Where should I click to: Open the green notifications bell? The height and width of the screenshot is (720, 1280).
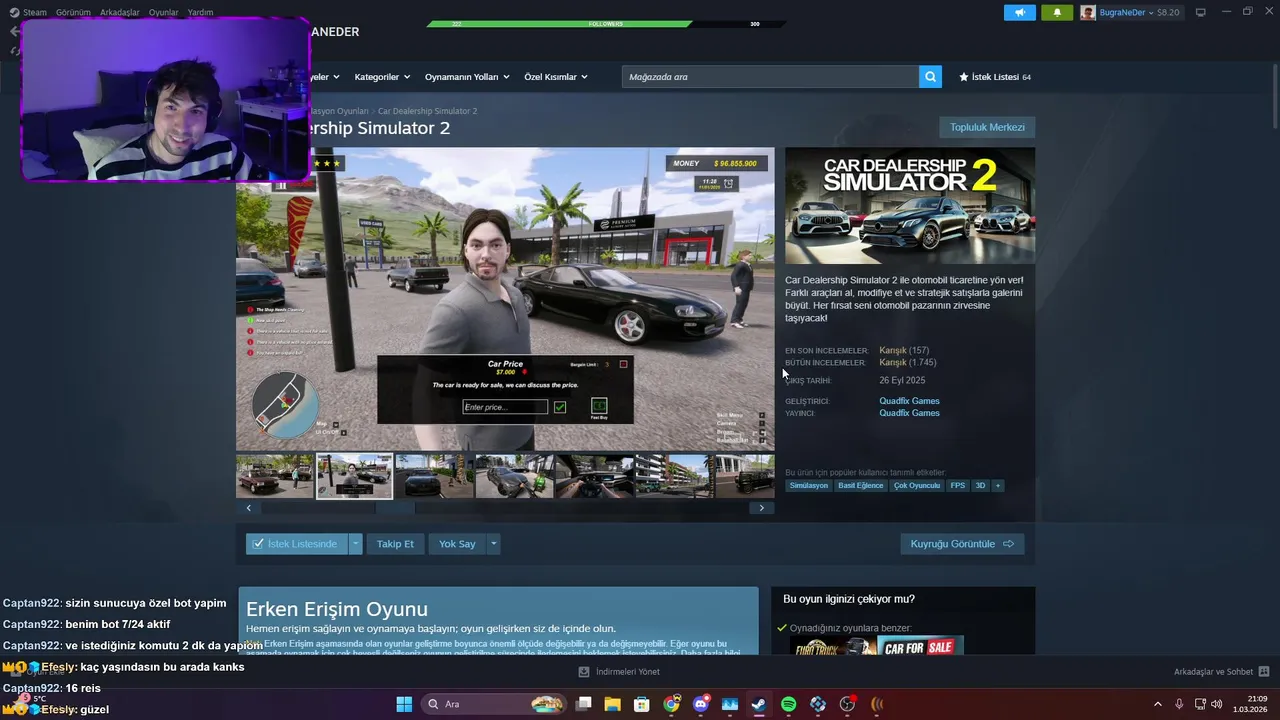(x=1057, y=12)
